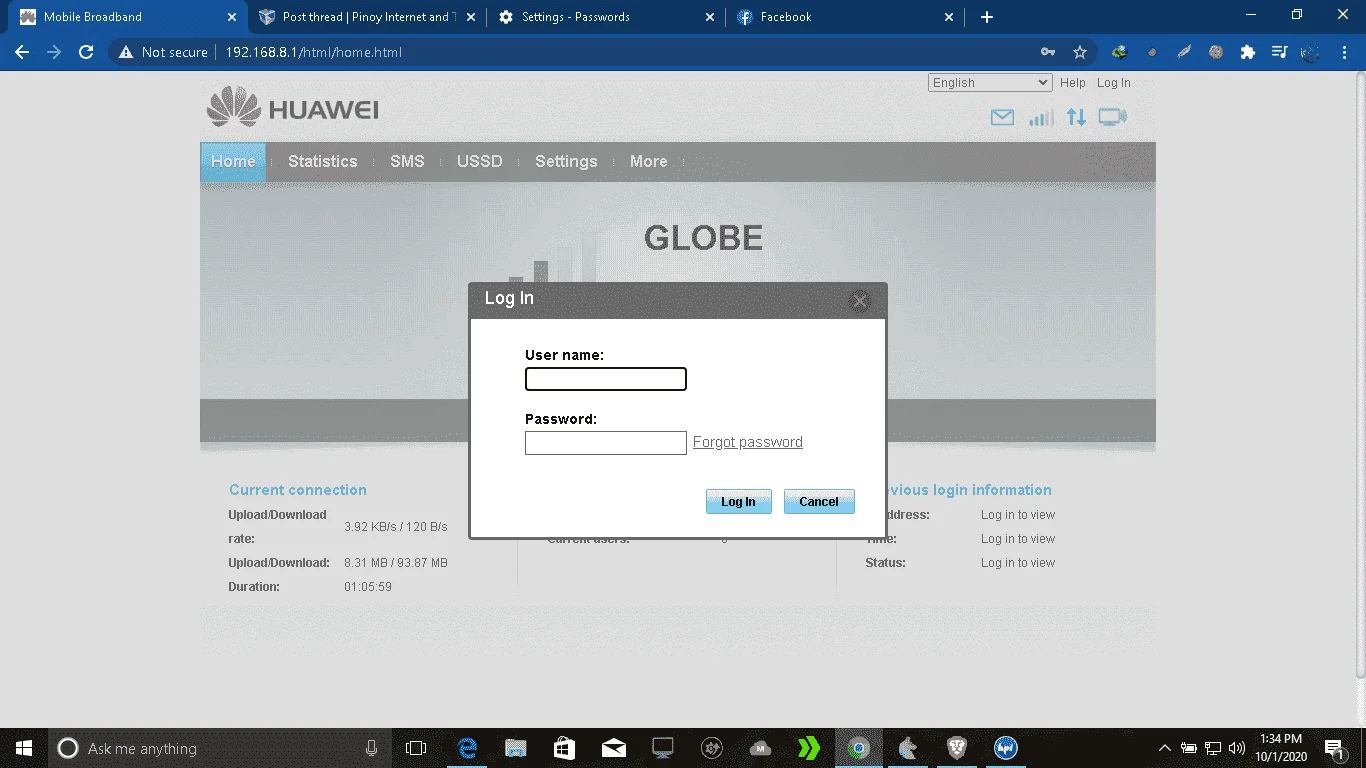The image size is (1366, 768).
Task: Close the Mobile Broadband tab
Action: [x=232, y=17]
